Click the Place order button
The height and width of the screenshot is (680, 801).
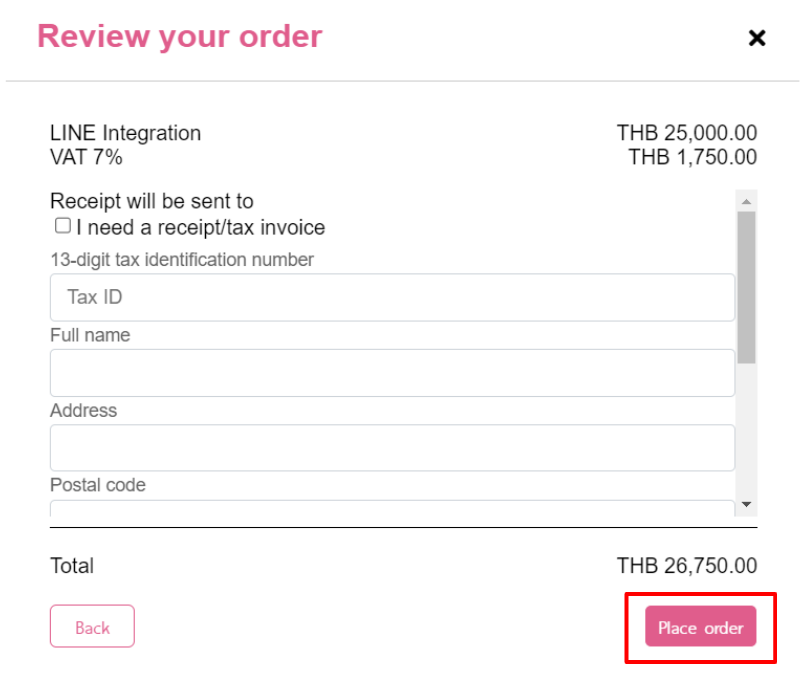700,626
